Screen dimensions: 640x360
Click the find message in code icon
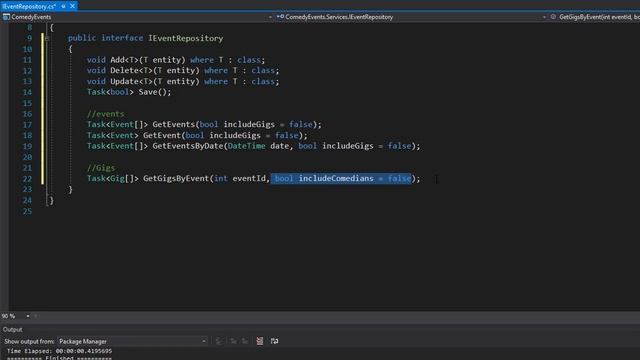click(x=219, y=341)
